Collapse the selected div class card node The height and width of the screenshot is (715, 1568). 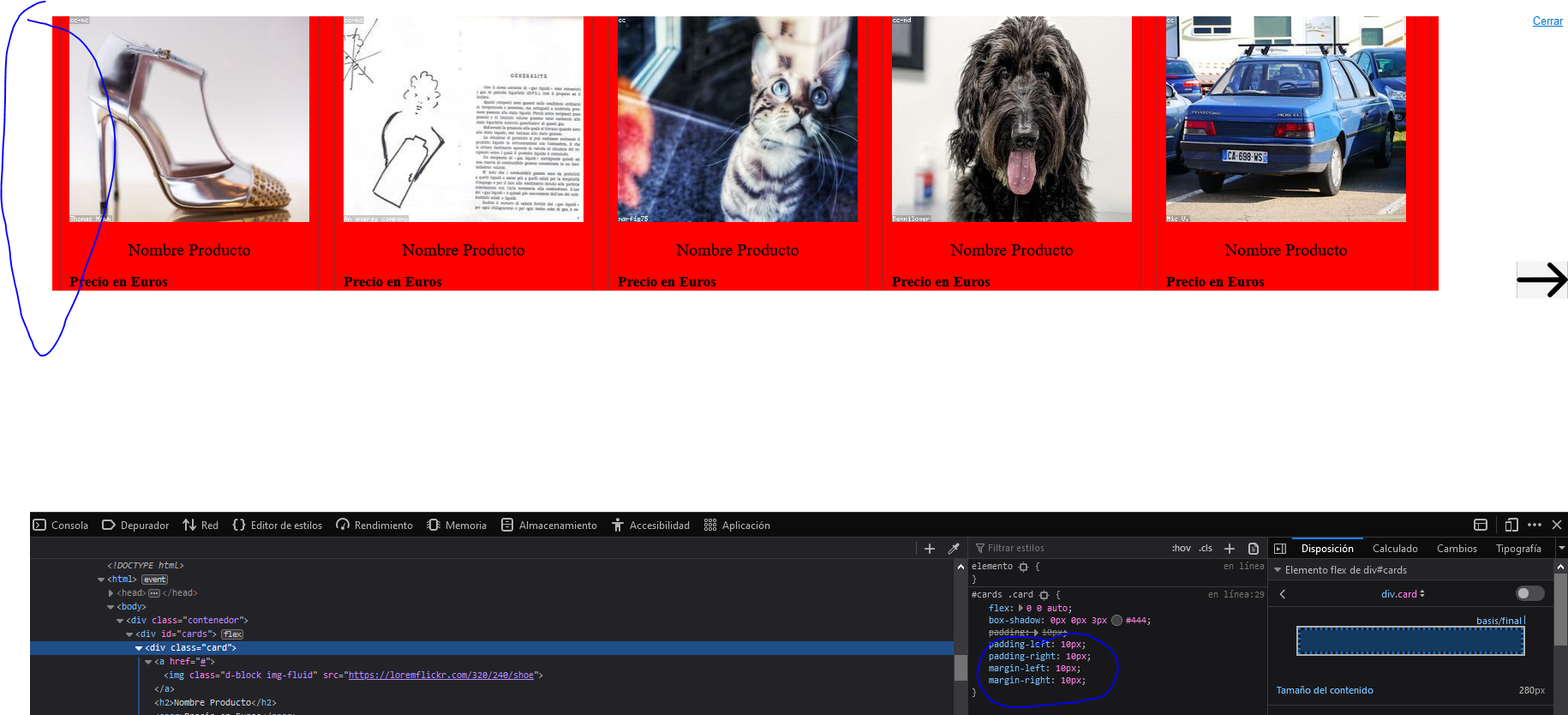(x=139, y=648)
